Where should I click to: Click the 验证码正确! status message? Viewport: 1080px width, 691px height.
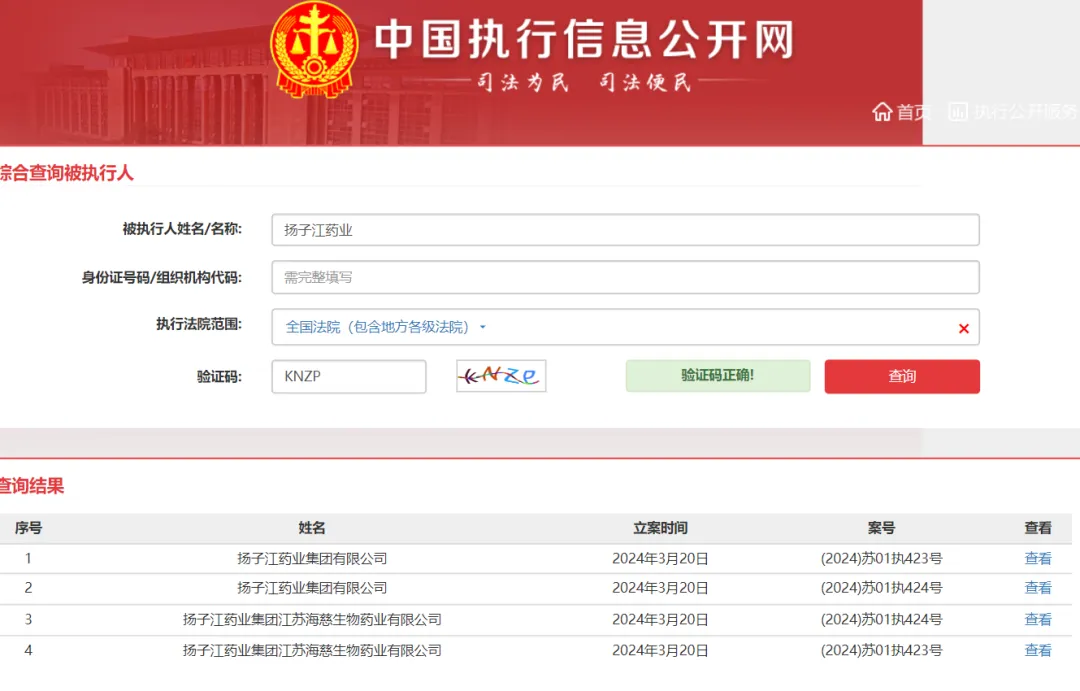pos(718,375)
